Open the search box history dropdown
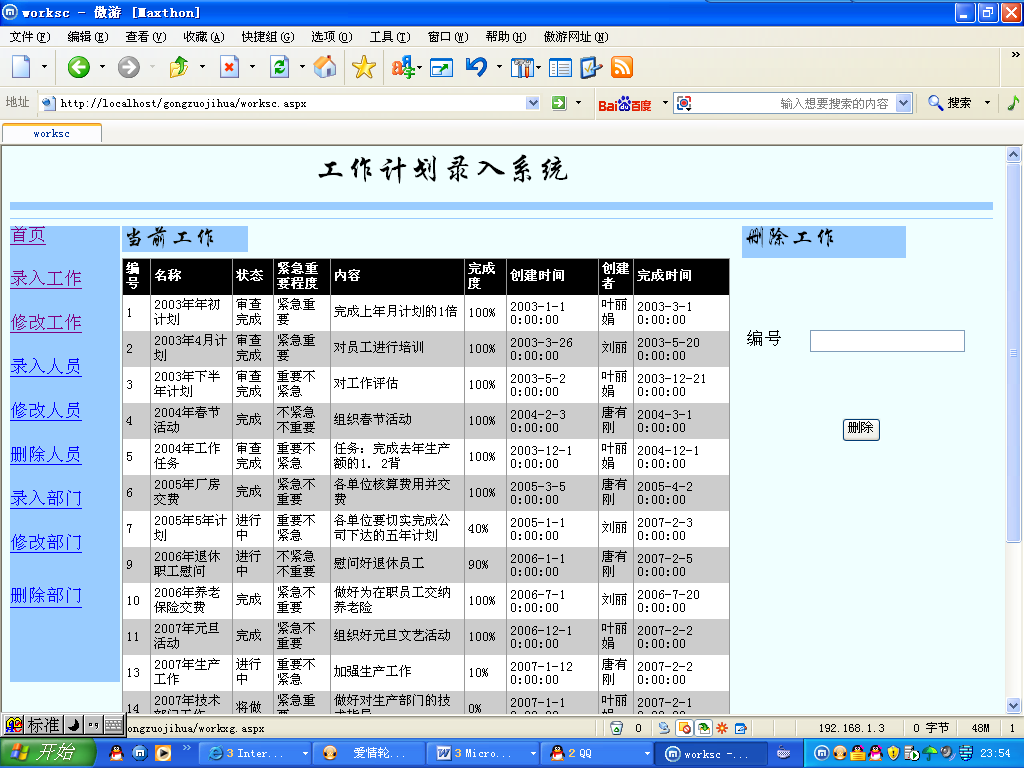Viewport: 1024px width, 768px height. [903, 103]
